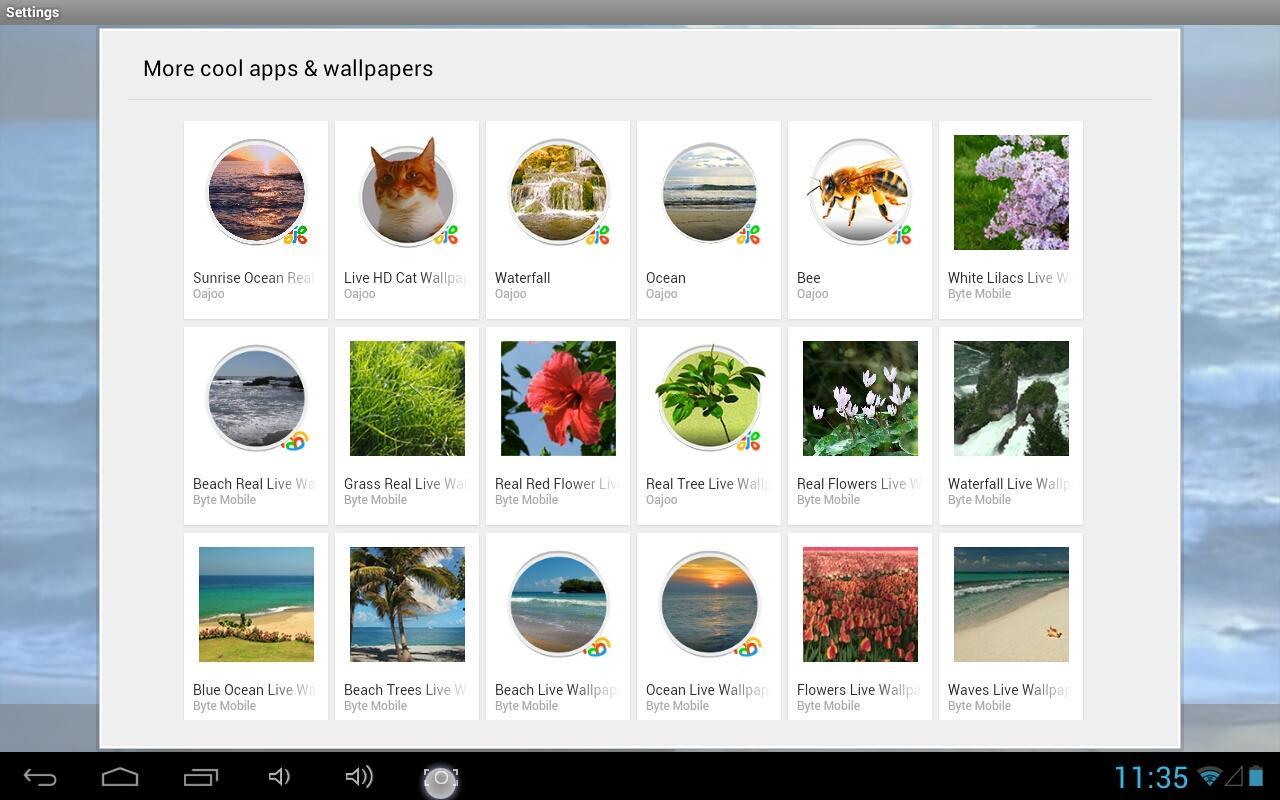Choose the Flowers Live Wallpaper tulip thumbnail
The height and width of the screenshot is (800, 1280).
click(x=860, y=604)
